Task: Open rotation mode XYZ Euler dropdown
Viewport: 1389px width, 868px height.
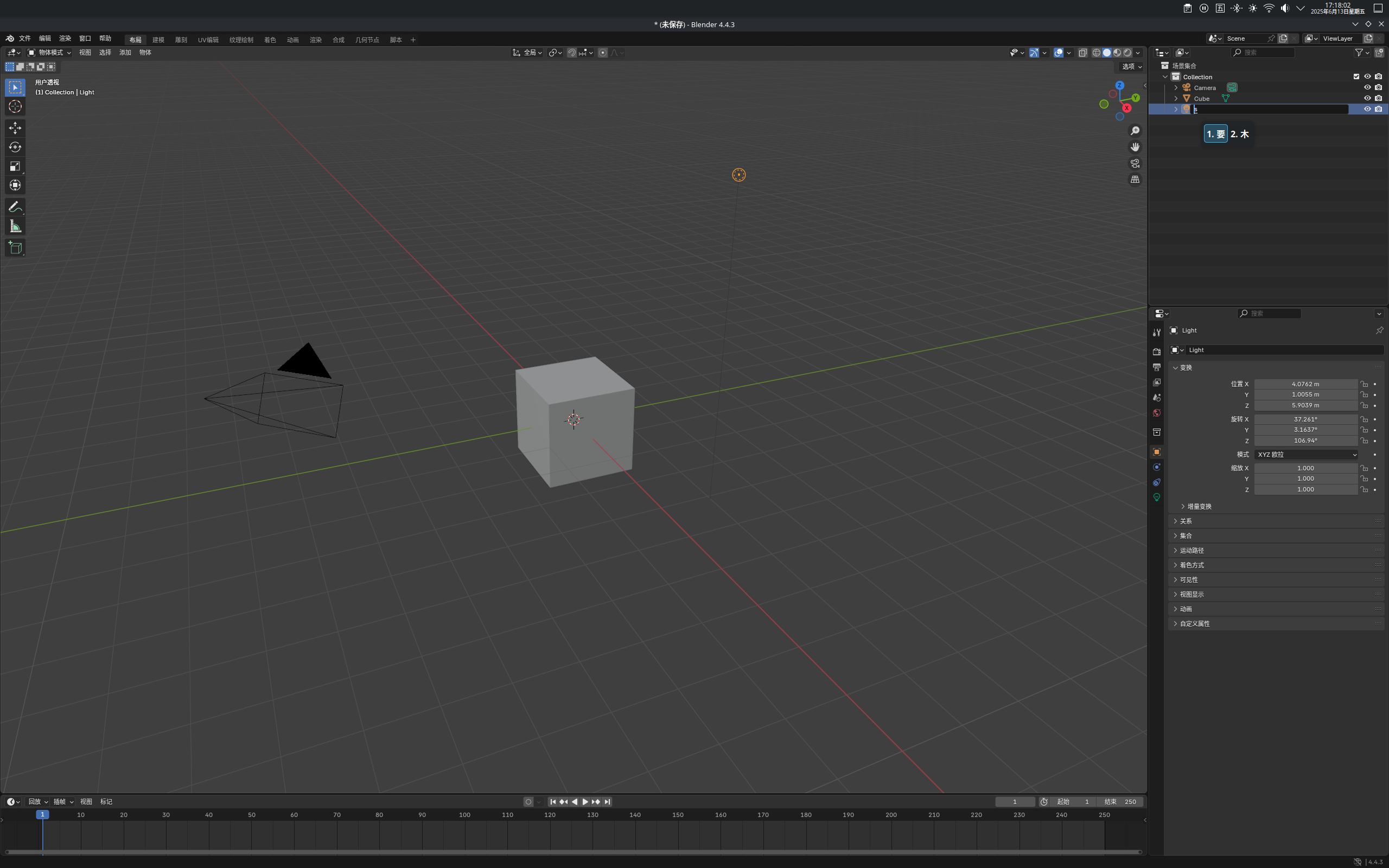Action: point(1307,455)
